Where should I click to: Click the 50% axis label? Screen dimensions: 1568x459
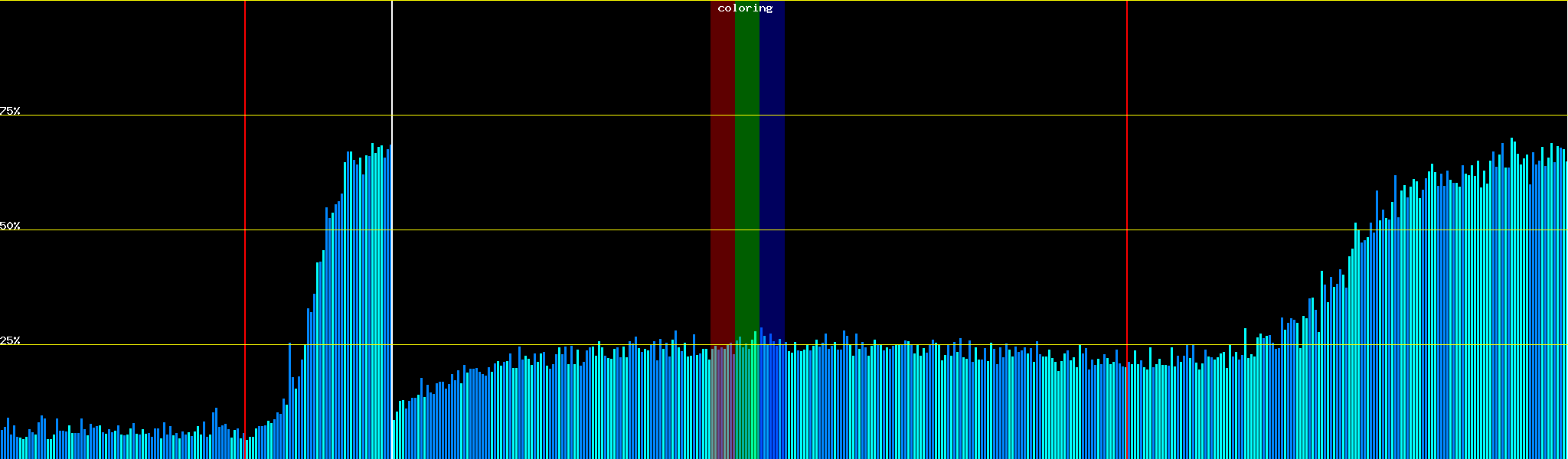point(10,226)
